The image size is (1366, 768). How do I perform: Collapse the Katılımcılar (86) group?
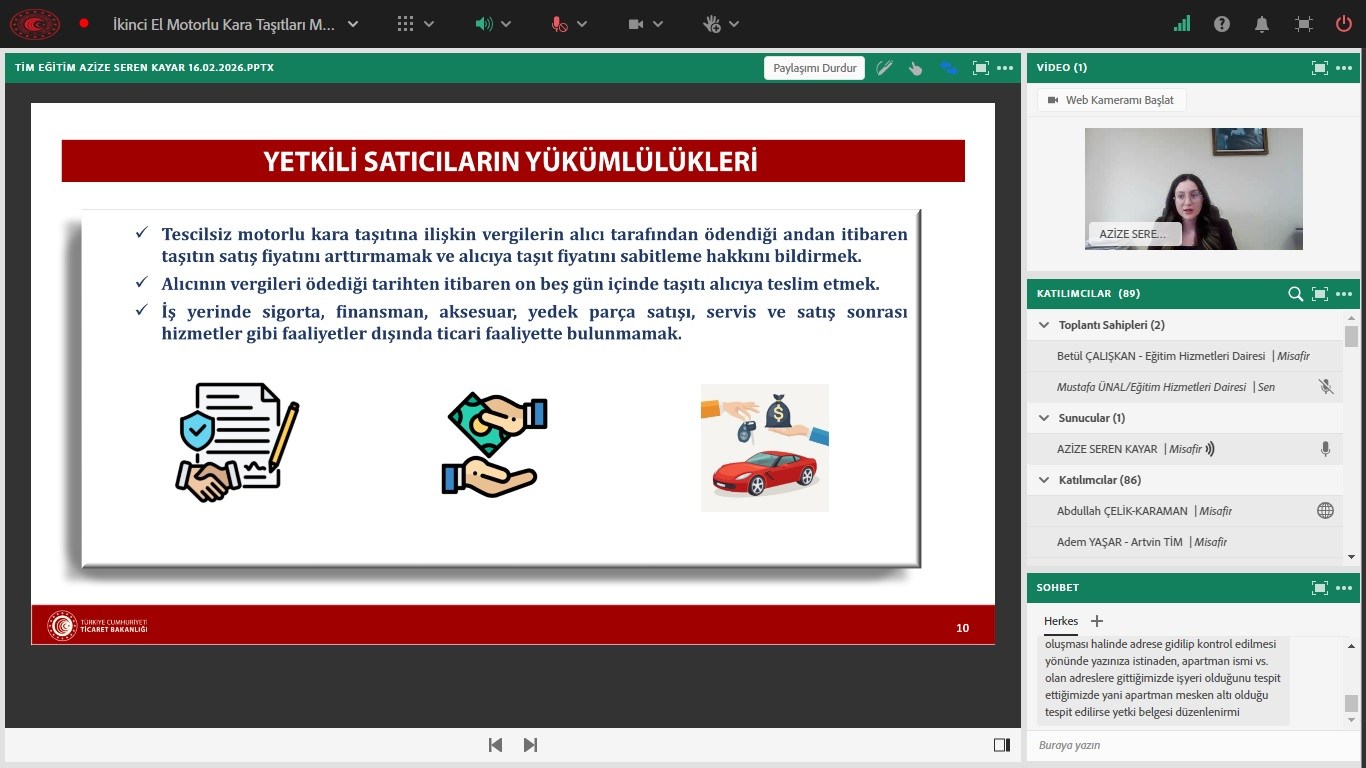click(x=1045, y=480)
